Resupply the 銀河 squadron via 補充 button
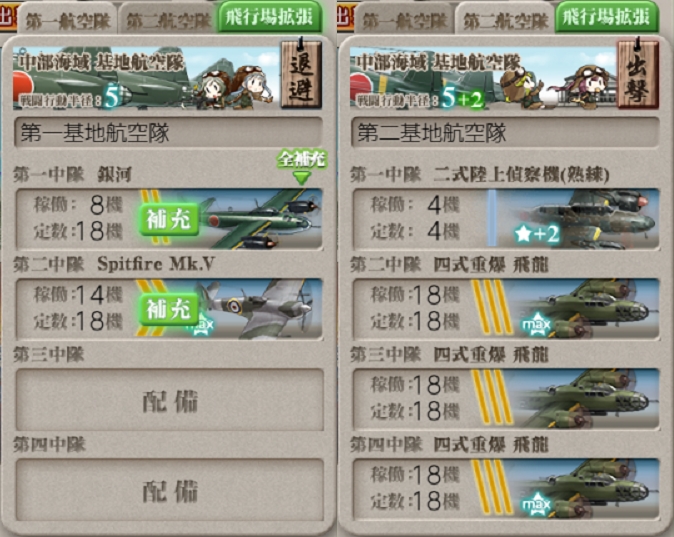 click(169, 219)
